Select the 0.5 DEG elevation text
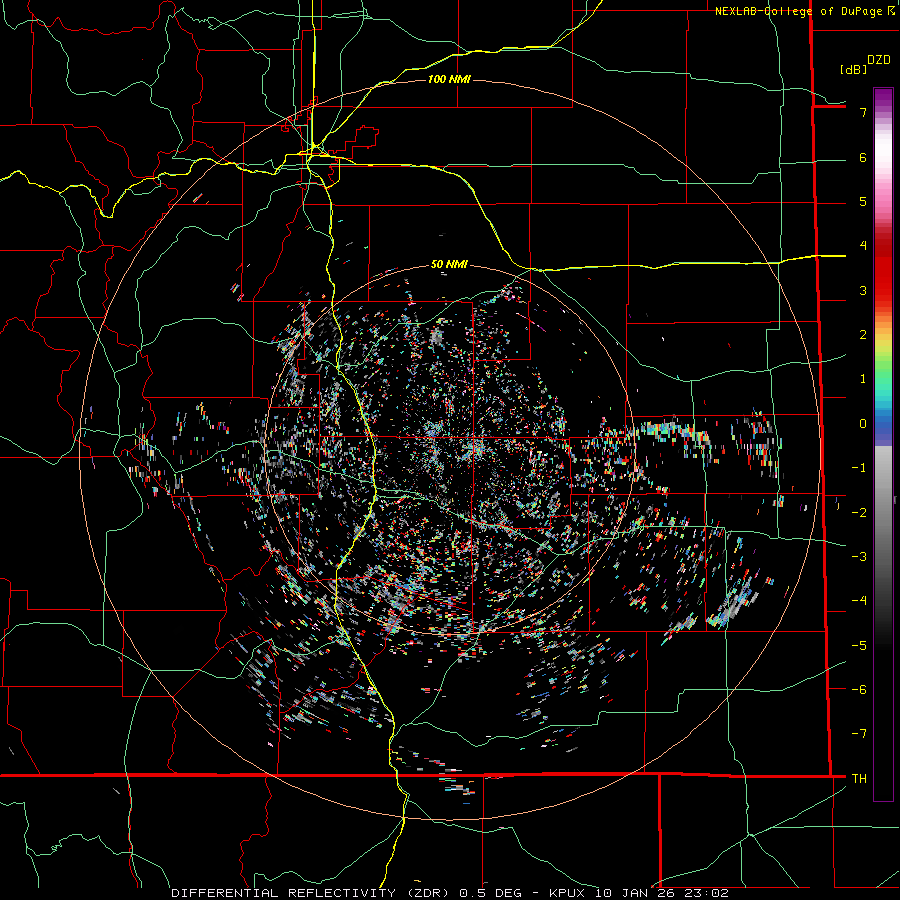Image resolution: width=900 pixels, height=900 pixels. coord(490,893)
